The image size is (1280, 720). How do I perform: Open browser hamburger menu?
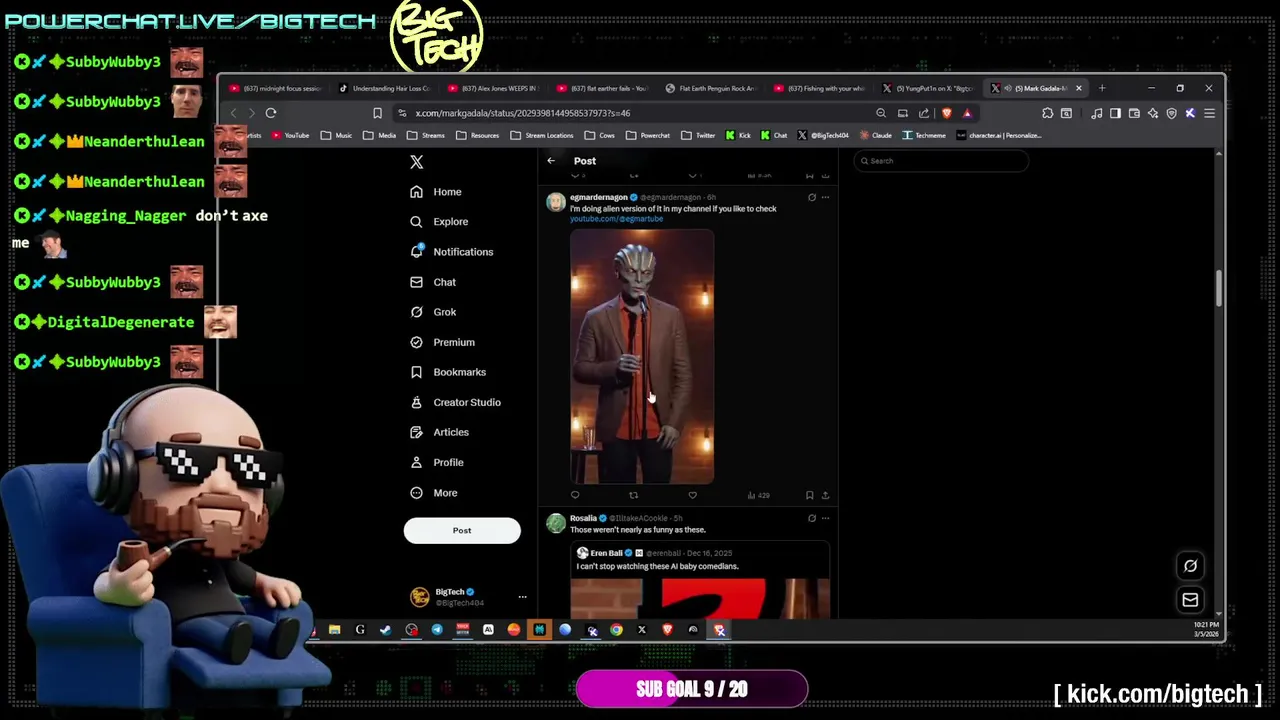(x=1209, y=113)
